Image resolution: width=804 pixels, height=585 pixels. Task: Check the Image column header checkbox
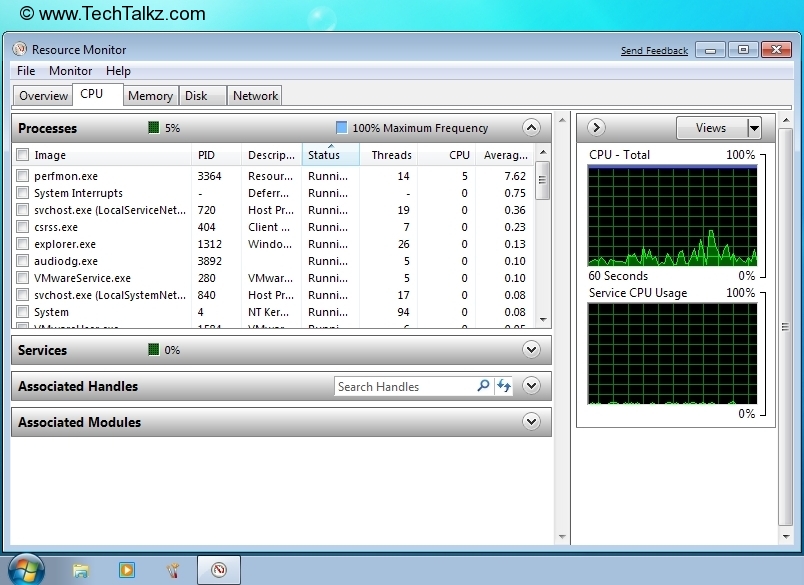click(x=22, y=155)
